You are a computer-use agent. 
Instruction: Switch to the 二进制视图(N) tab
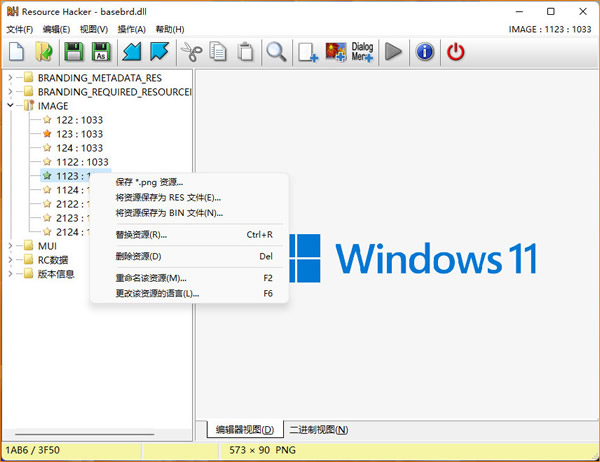click(x=319, y=429)
